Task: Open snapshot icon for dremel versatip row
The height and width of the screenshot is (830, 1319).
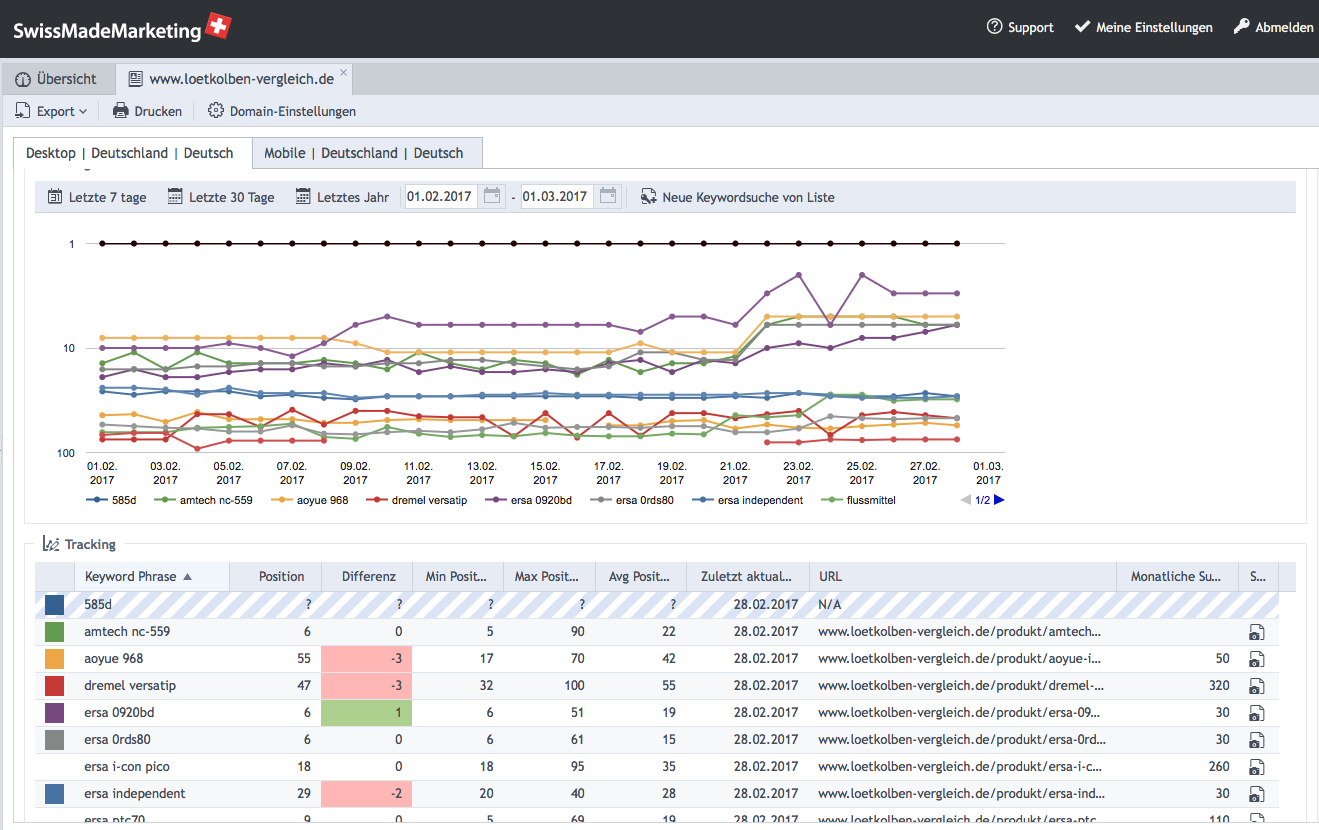Action: pyautogui.click(x=1257, y=686)
